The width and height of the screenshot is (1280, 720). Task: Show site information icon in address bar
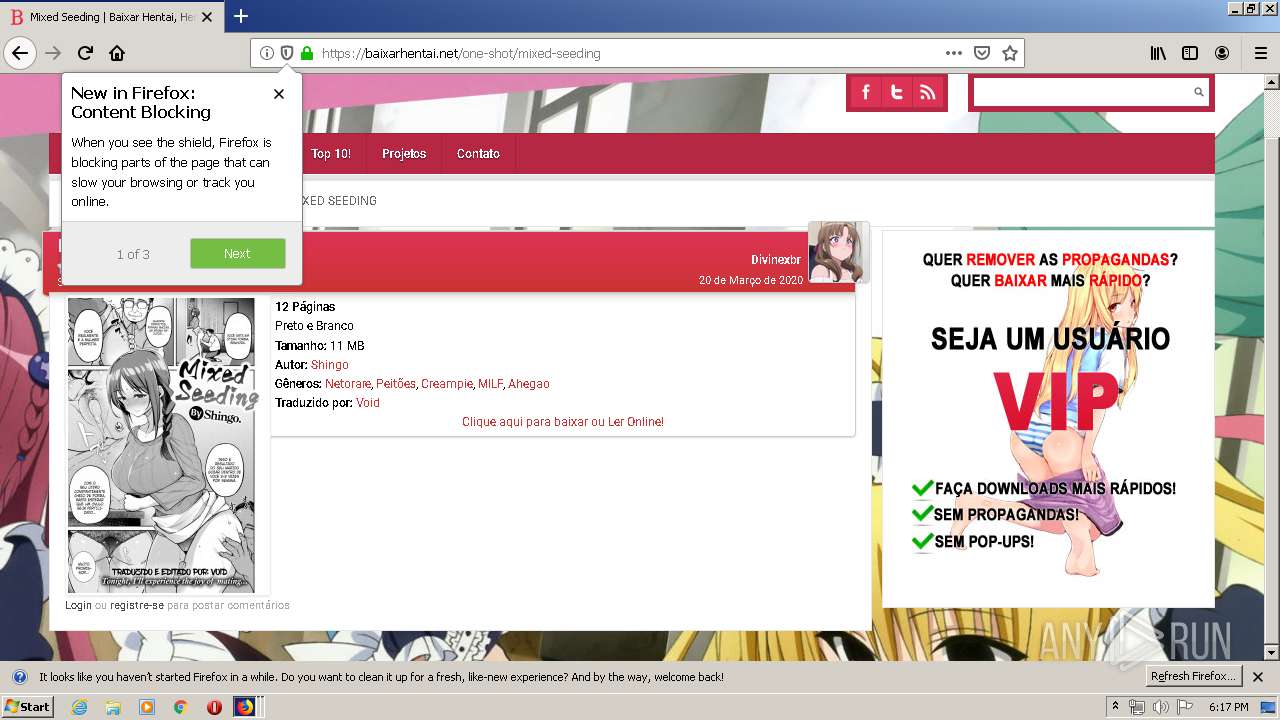click(x=266, y=53)
